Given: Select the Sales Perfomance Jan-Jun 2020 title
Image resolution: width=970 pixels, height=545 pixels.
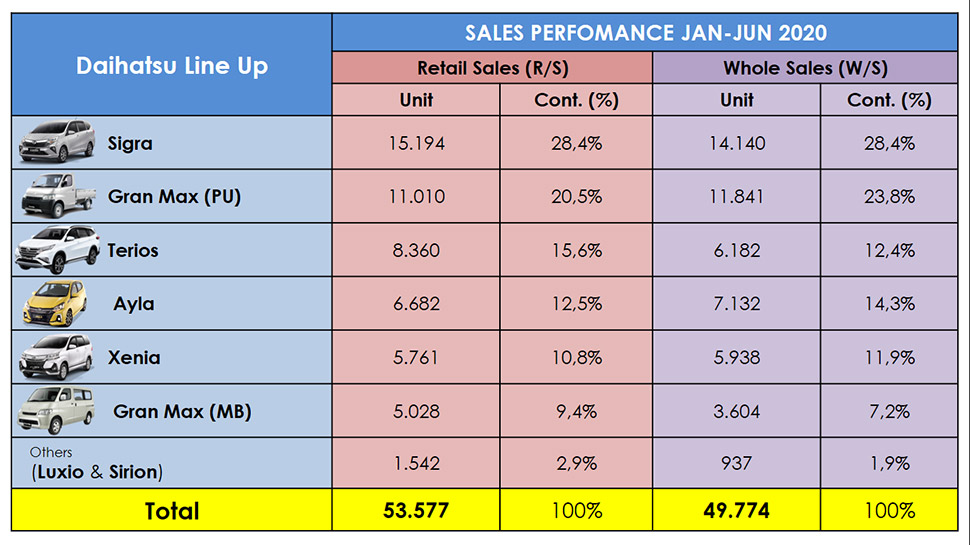Looking at the screenshot, I should point(645,33).
